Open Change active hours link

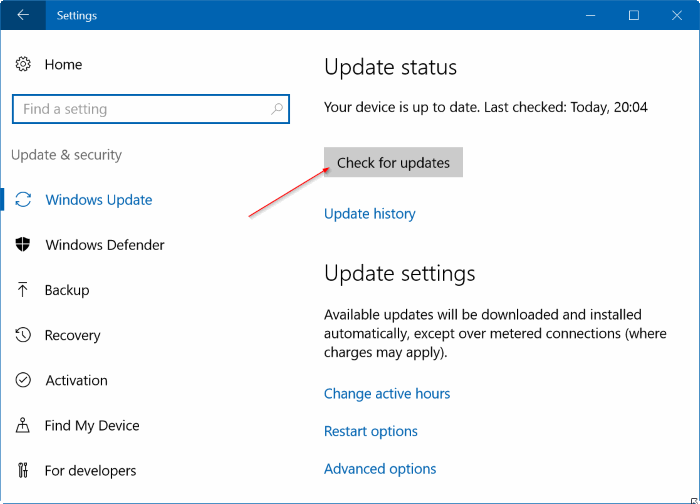coord(387,394)
